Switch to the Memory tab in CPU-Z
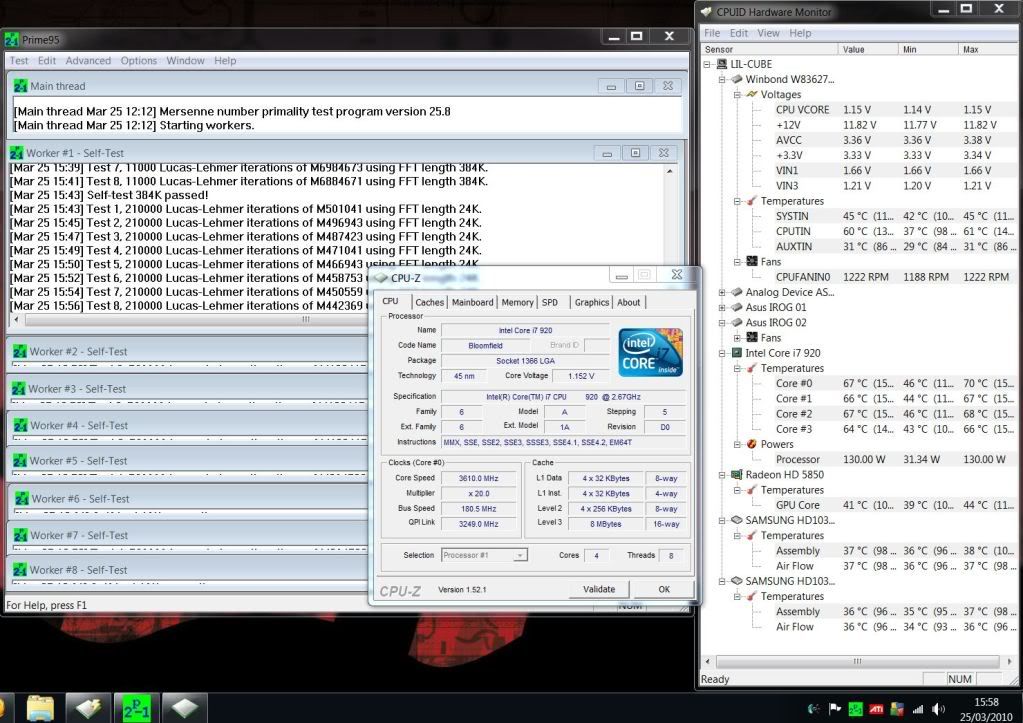 [x=517, y=302]
